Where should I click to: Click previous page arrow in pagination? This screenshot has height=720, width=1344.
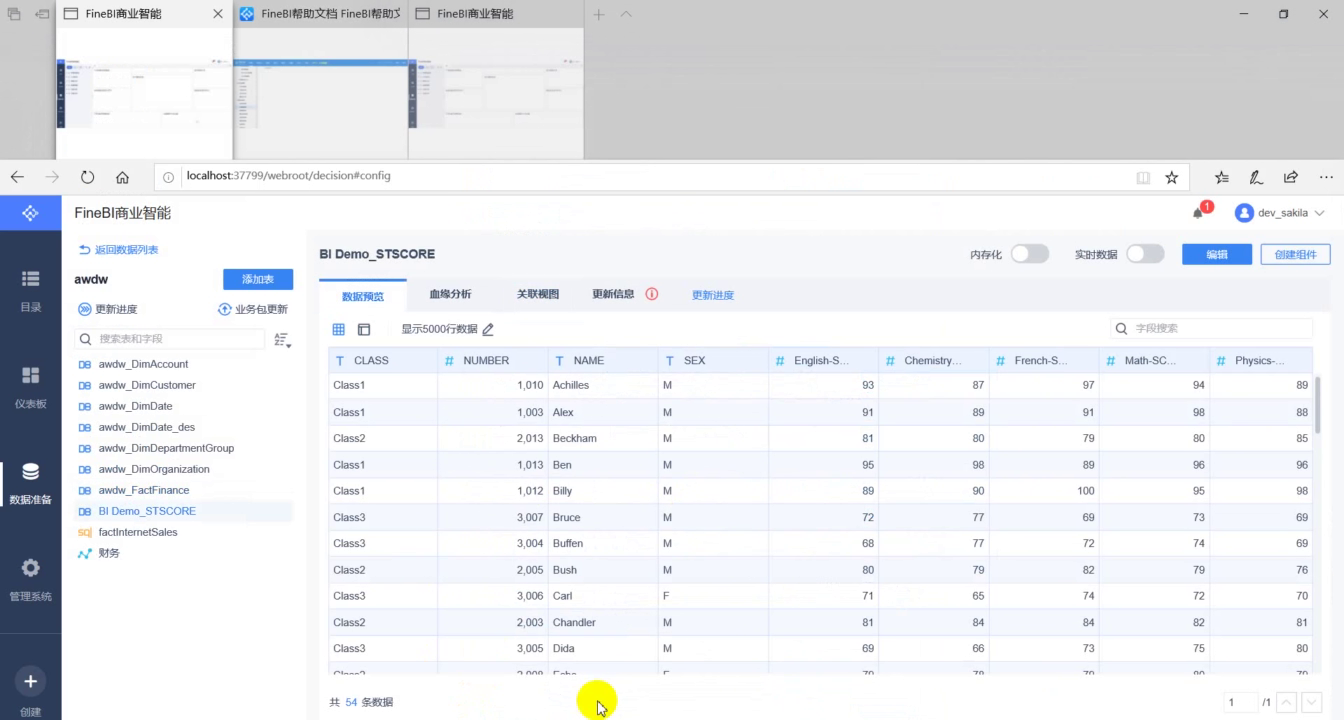1288,702
